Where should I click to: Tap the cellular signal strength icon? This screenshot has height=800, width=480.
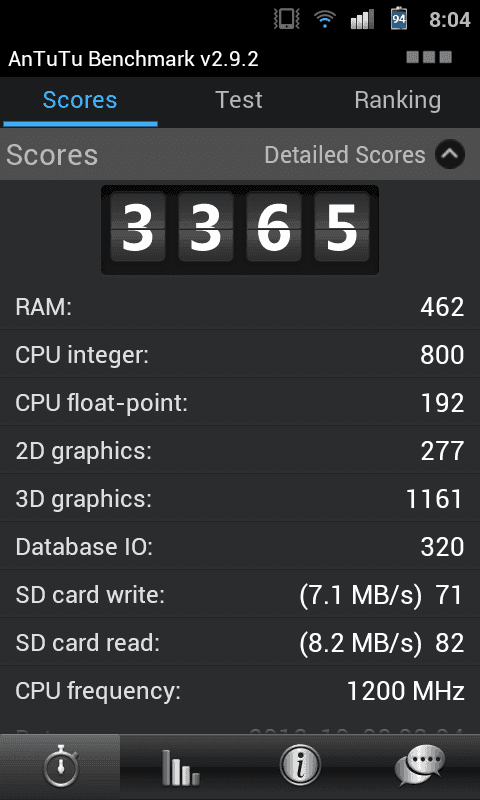362,20
